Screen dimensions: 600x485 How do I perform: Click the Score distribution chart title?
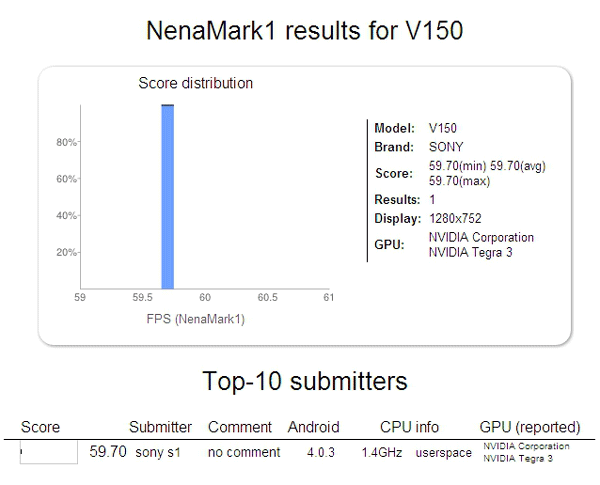point(196,83)
